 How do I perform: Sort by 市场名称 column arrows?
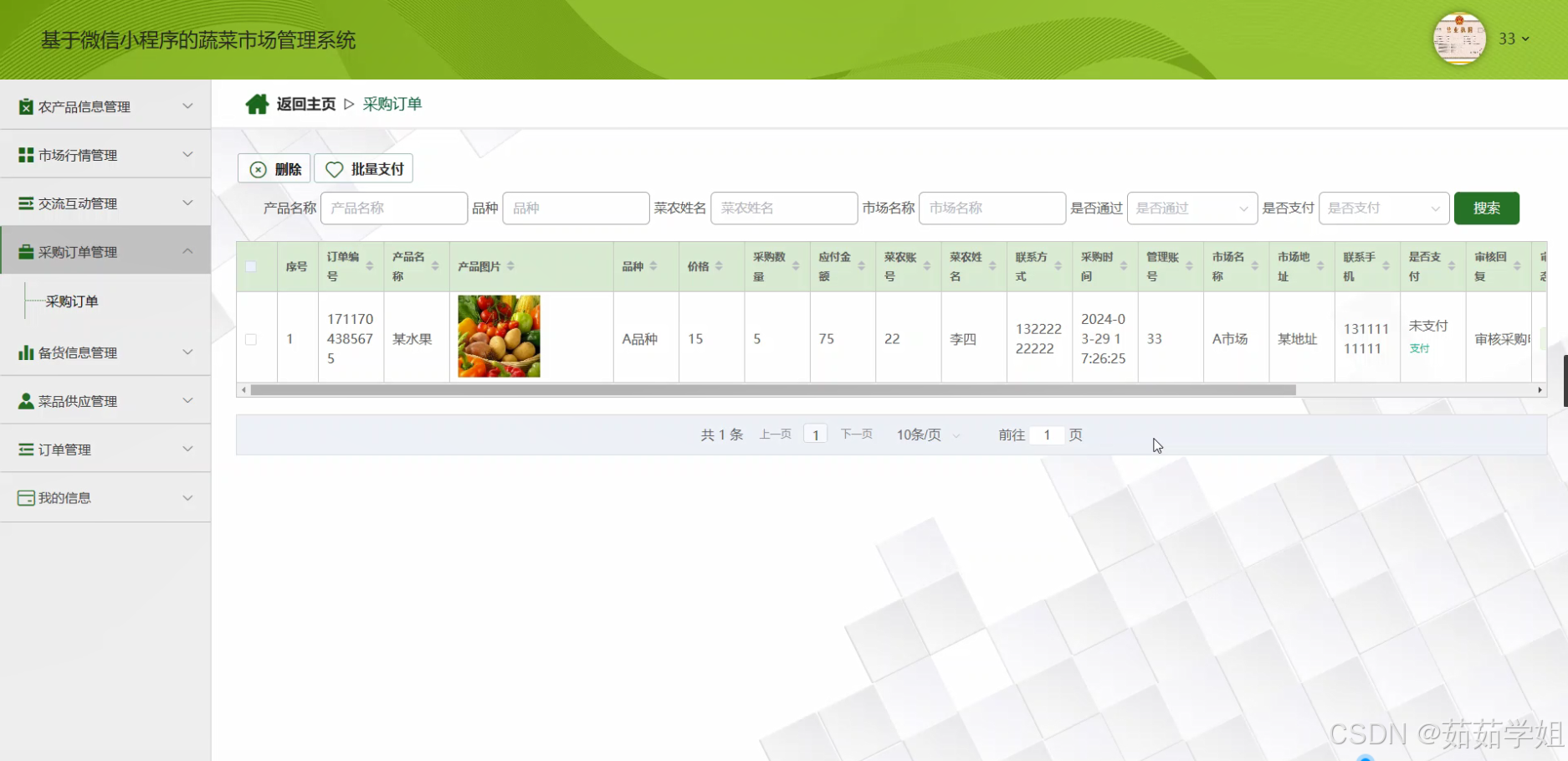(x=1255, y=266)
